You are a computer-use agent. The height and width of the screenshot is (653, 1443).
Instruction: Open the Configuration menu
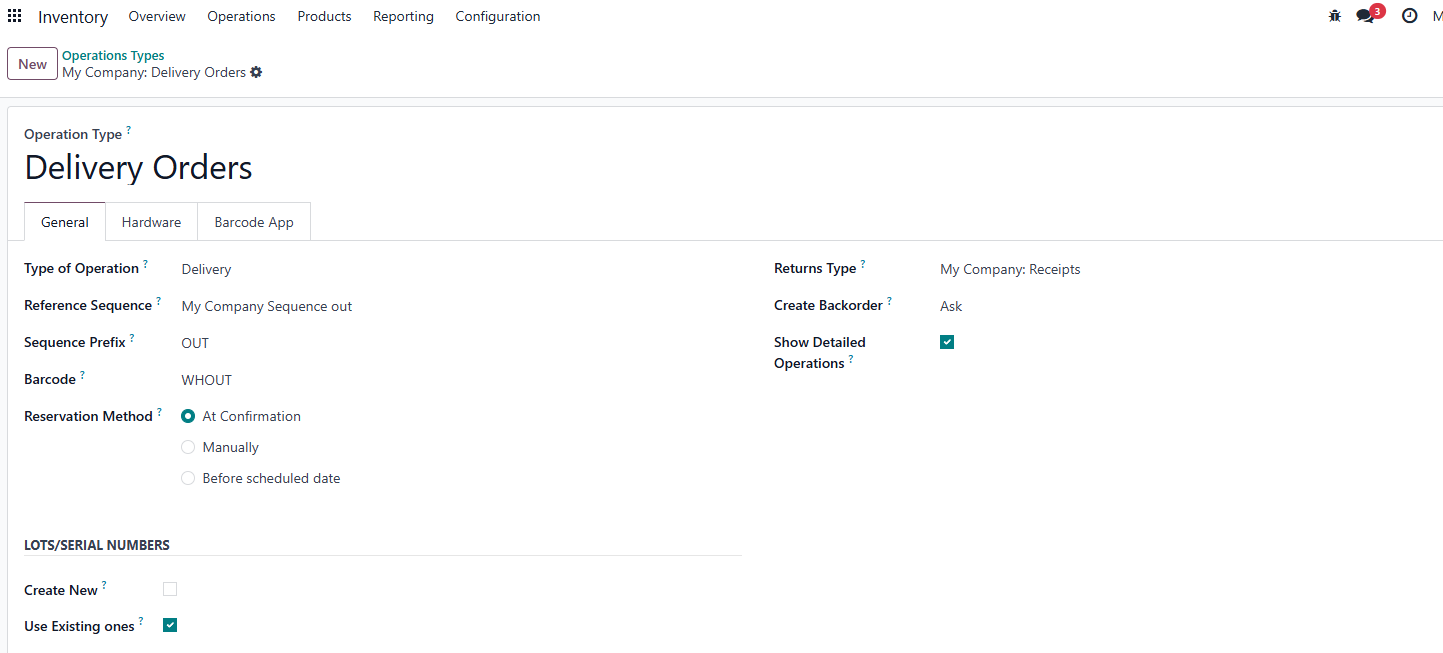497,16
